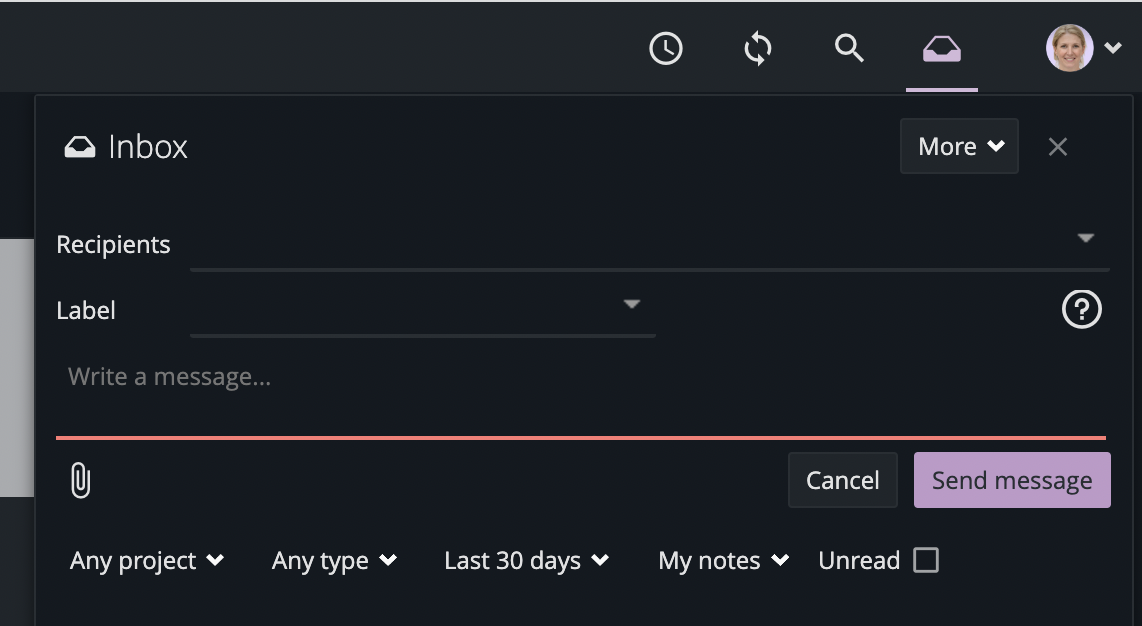Open the More options dropdown

pos(958,146)
